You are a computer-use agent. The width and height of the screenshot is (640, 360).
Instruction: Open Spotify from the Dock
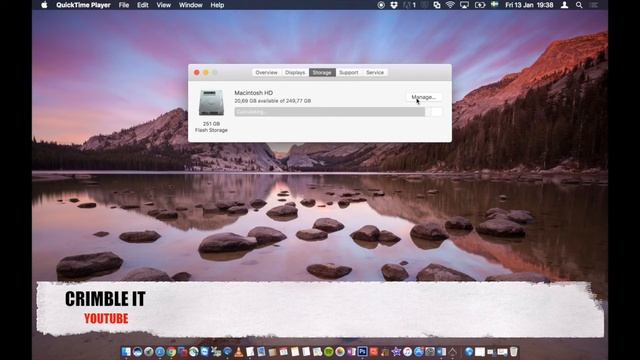(x=329, y=351)
